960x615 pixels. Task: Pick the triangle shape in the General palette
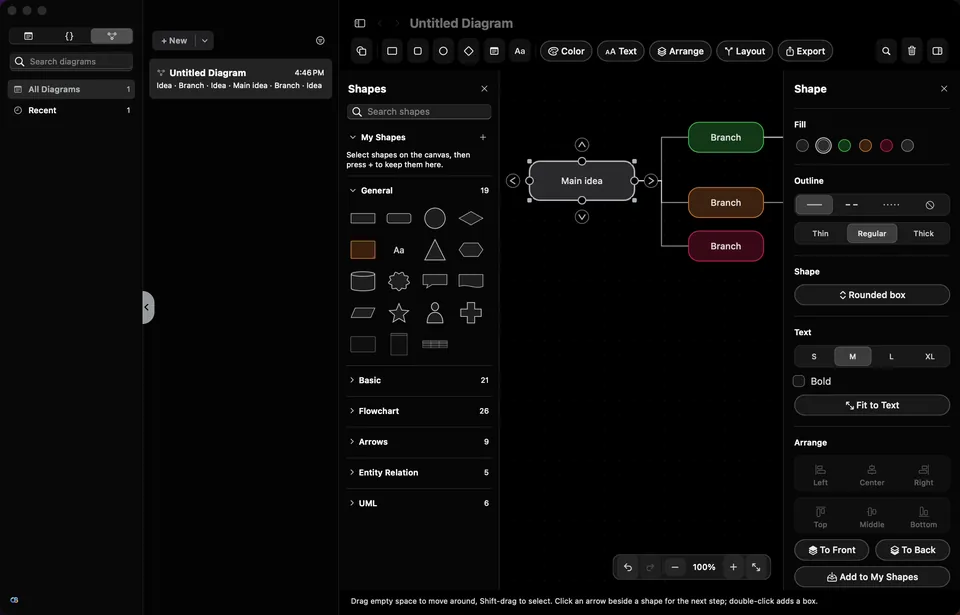pyautogui.click(x=435, y=250)
